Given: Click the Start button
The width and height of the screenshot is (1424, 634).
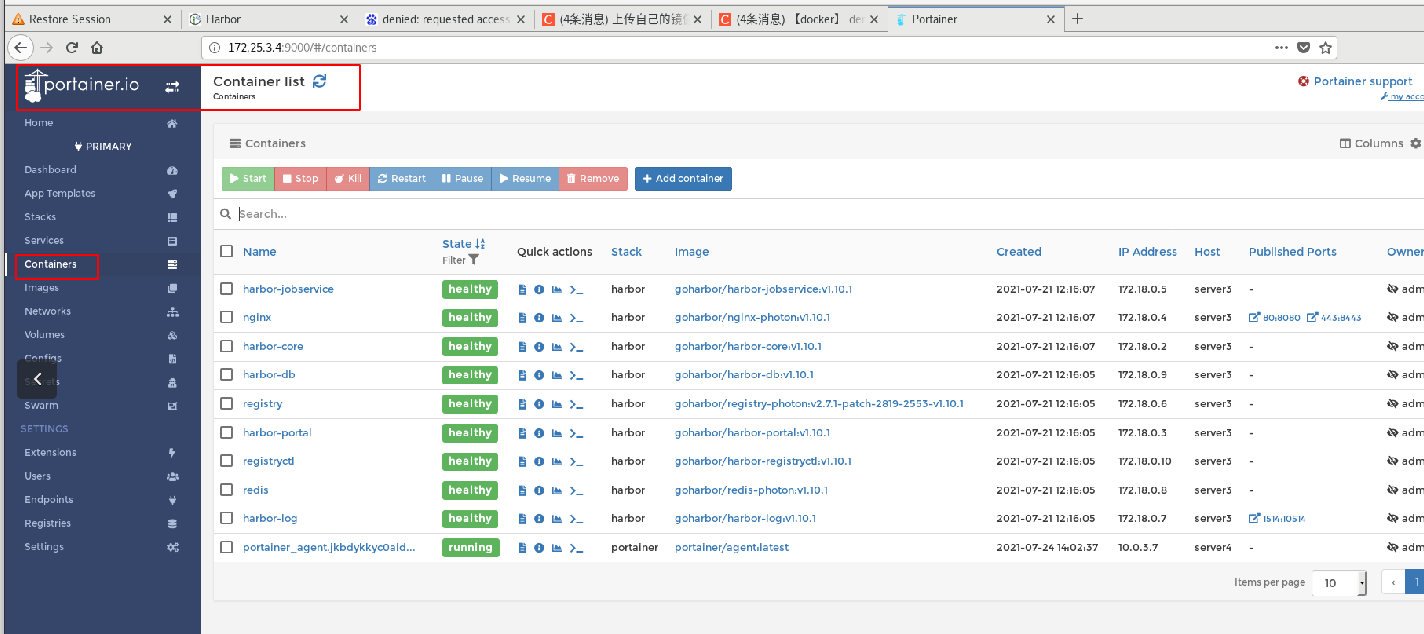Looking at the screenshot, I should (x=248, y=179).
